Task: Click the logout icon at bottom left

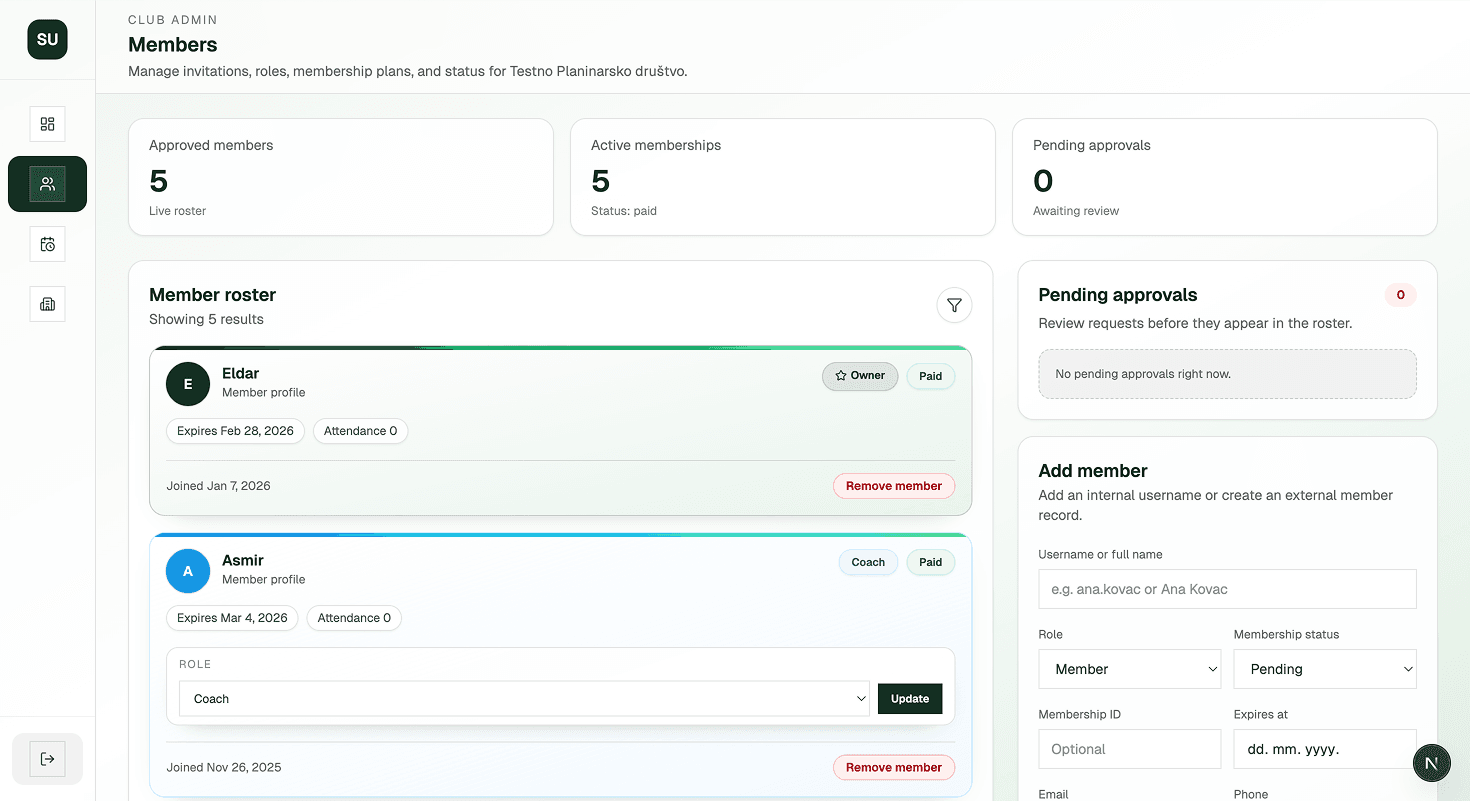Action: (47, 759)
